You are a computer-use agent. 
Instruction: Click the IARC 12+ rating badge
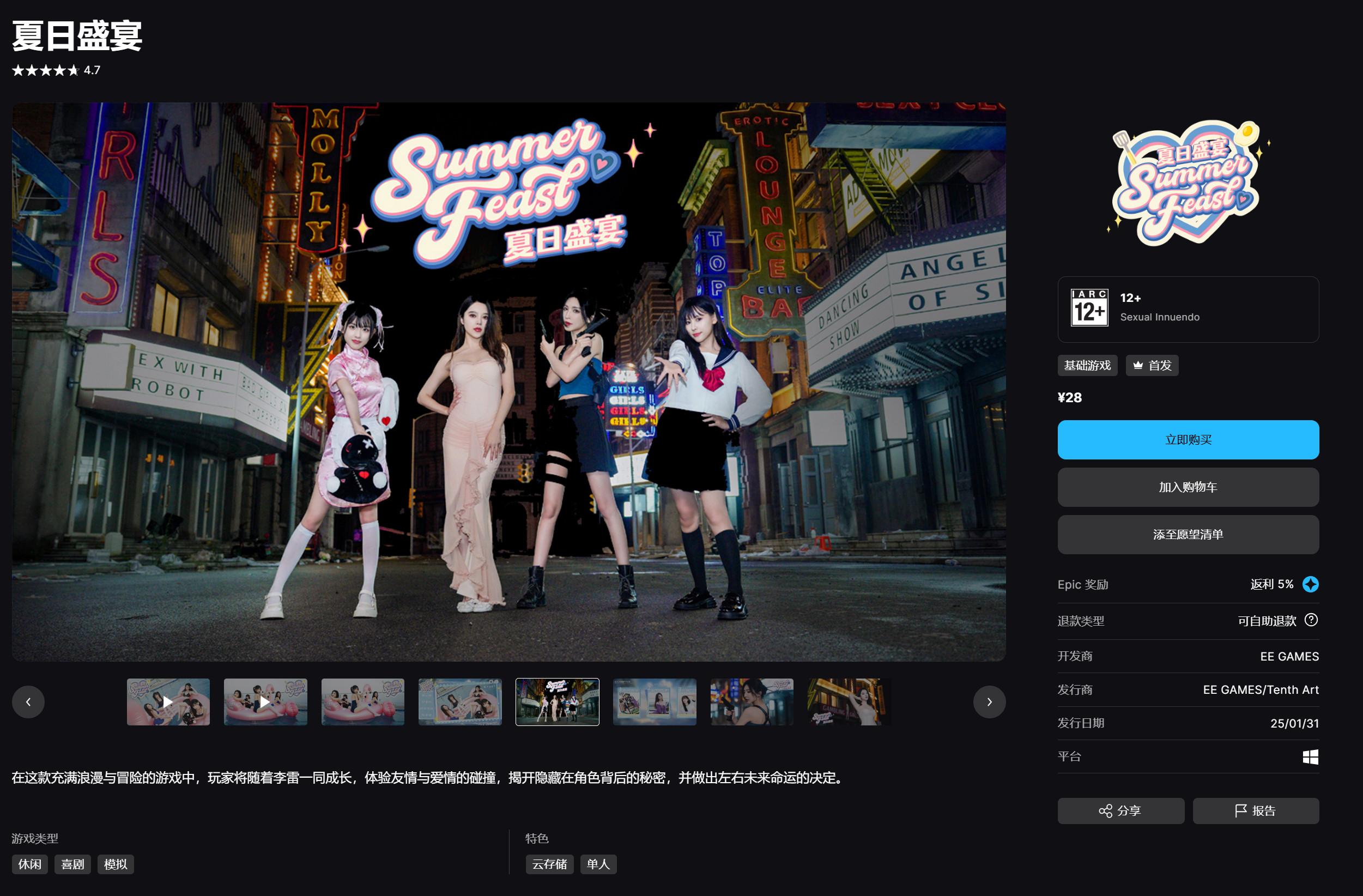(x=1089, y=307)
